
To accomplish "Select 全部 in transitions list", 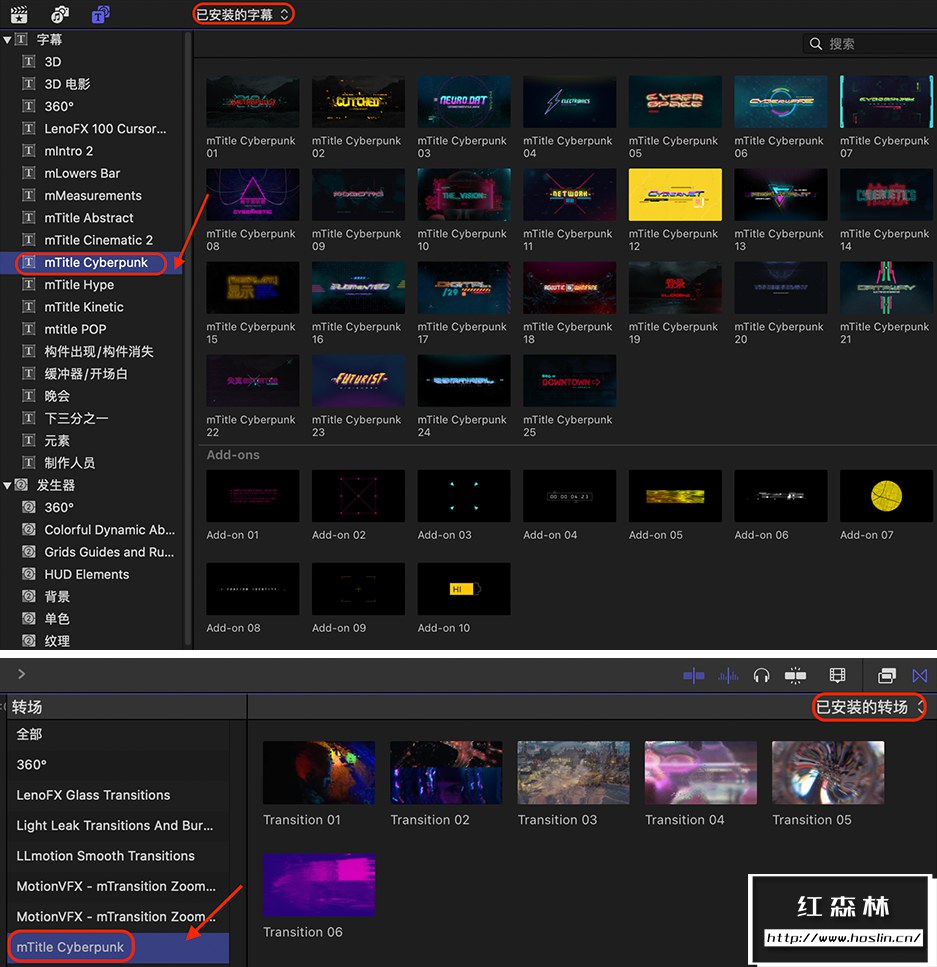I will point(29,734).
